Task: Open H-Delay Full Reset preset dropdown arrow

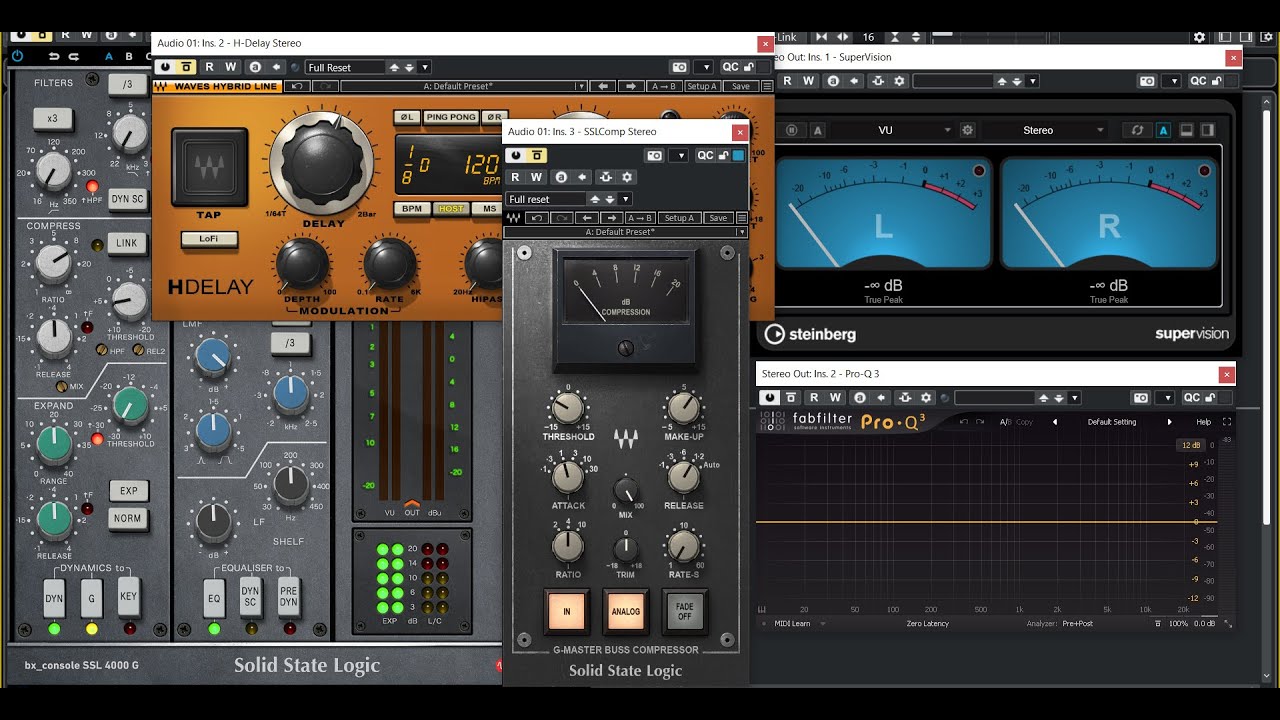Action: click(x=425, y=67)
